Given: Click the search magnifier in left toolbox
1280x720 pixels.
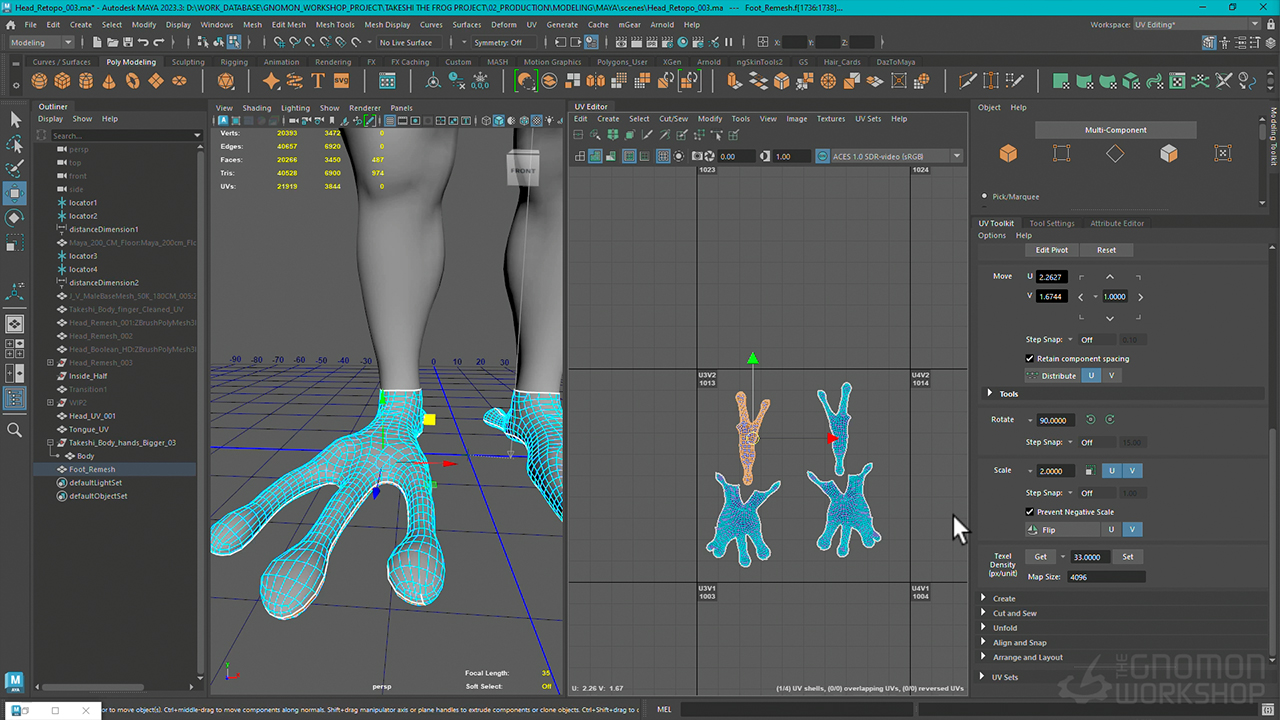Looking at the screenshot, I should [x=15, y=430].
